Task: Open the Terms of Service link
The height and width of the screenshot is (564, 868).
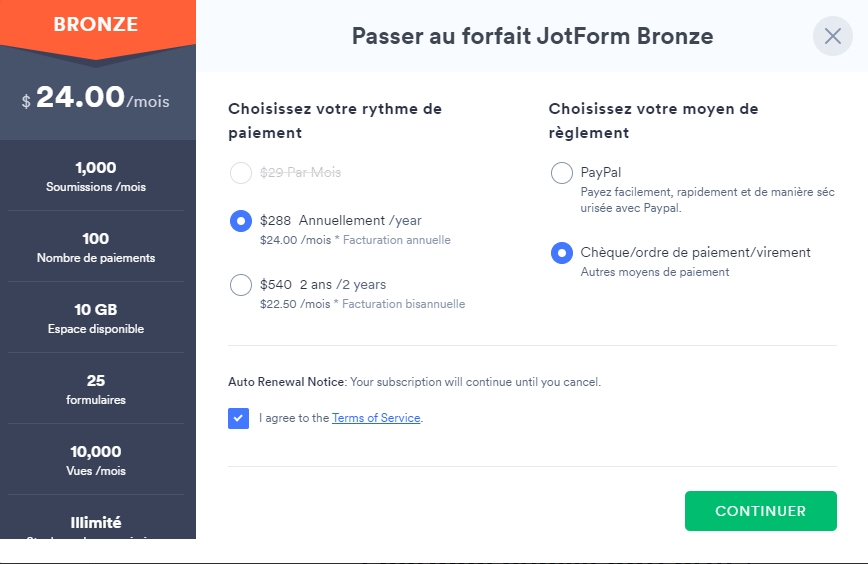Action: pos(376,418)
